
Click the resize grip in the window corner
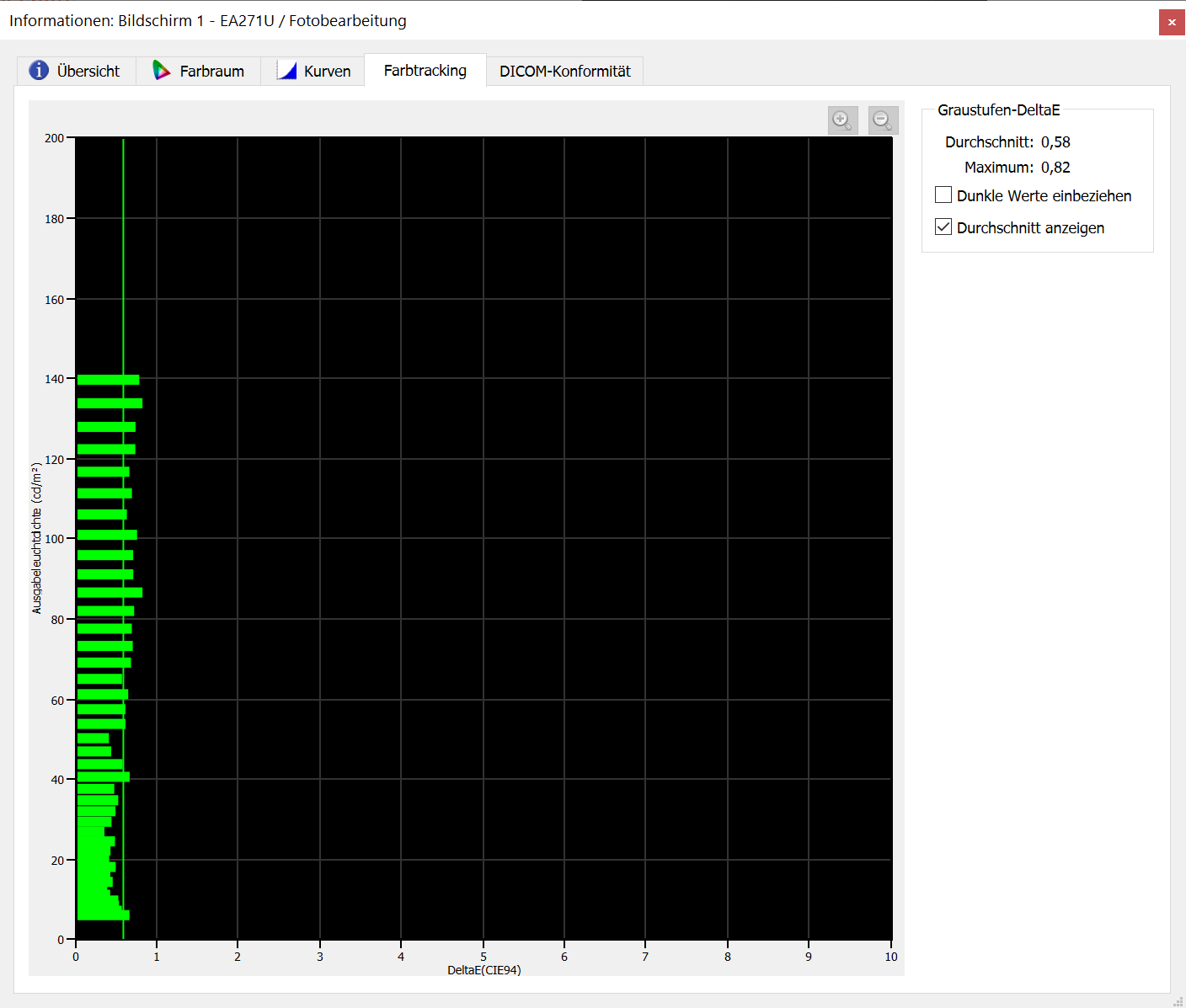[x=1178, y=1000]
